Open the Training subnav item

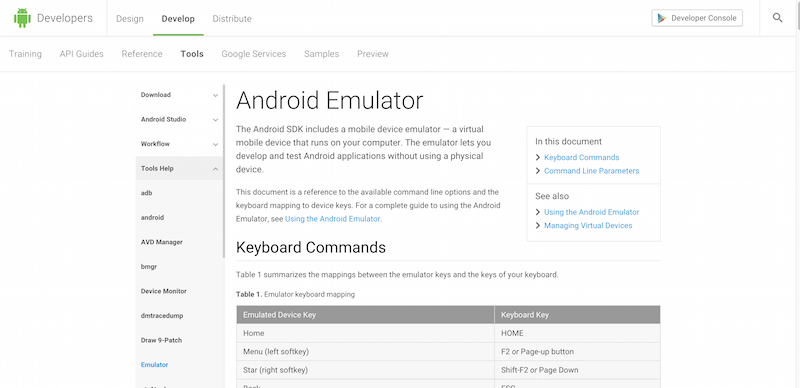26,54
